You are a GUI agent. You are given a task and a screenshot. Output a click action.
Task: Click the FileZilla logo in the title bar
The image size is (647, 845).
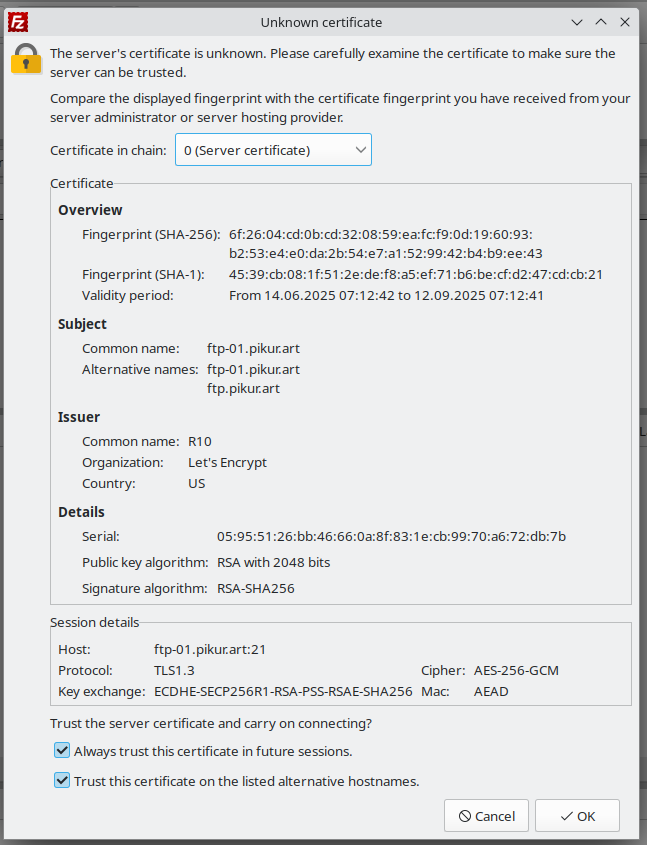(x=17, y=21)
